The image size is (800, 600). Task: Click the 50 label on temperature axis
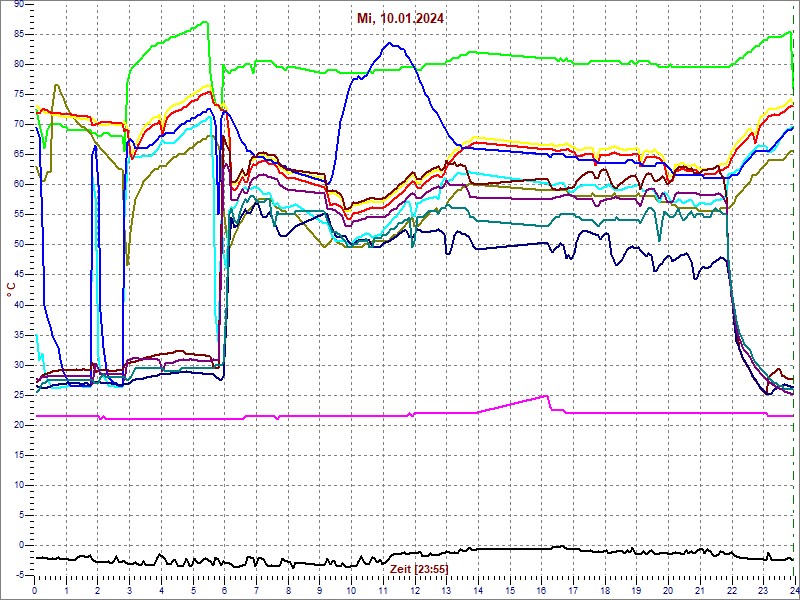tap(19, 245)
